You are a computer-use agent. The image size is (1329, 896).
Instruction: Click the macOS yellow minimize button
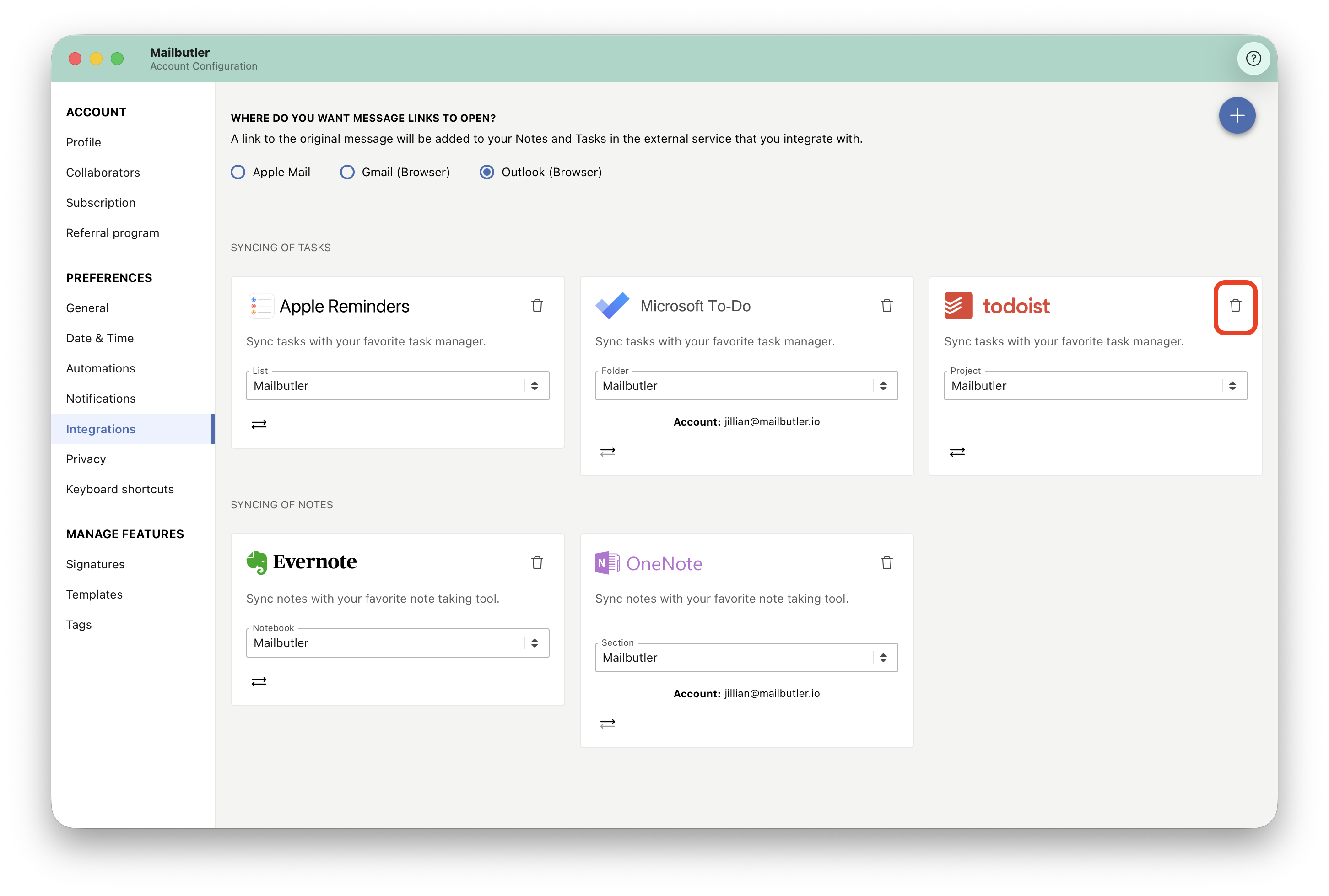(96, 58)
